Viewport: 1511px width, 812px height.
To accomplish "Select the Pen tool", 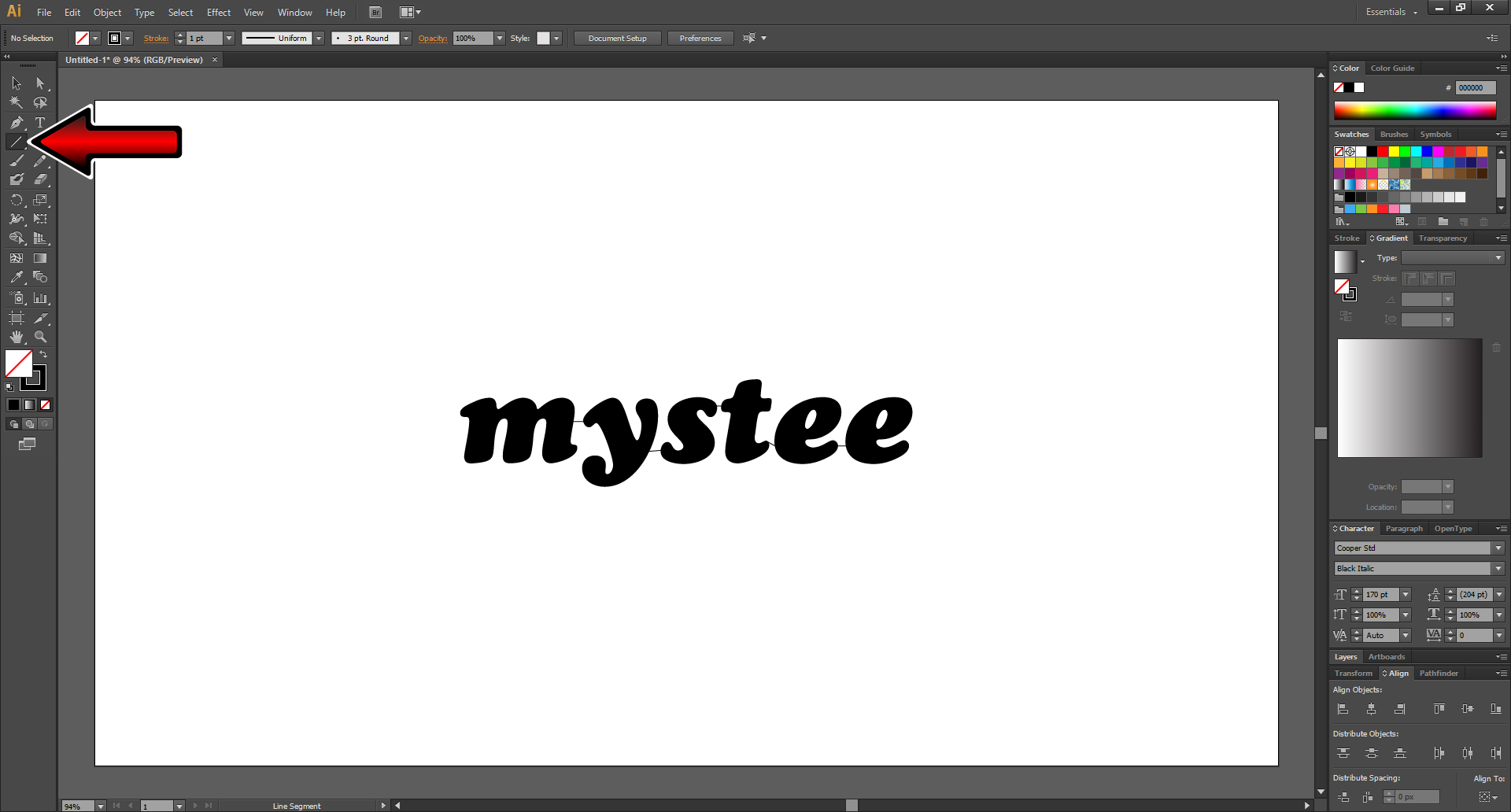I will pyautogui.click(x=17, y=123).
